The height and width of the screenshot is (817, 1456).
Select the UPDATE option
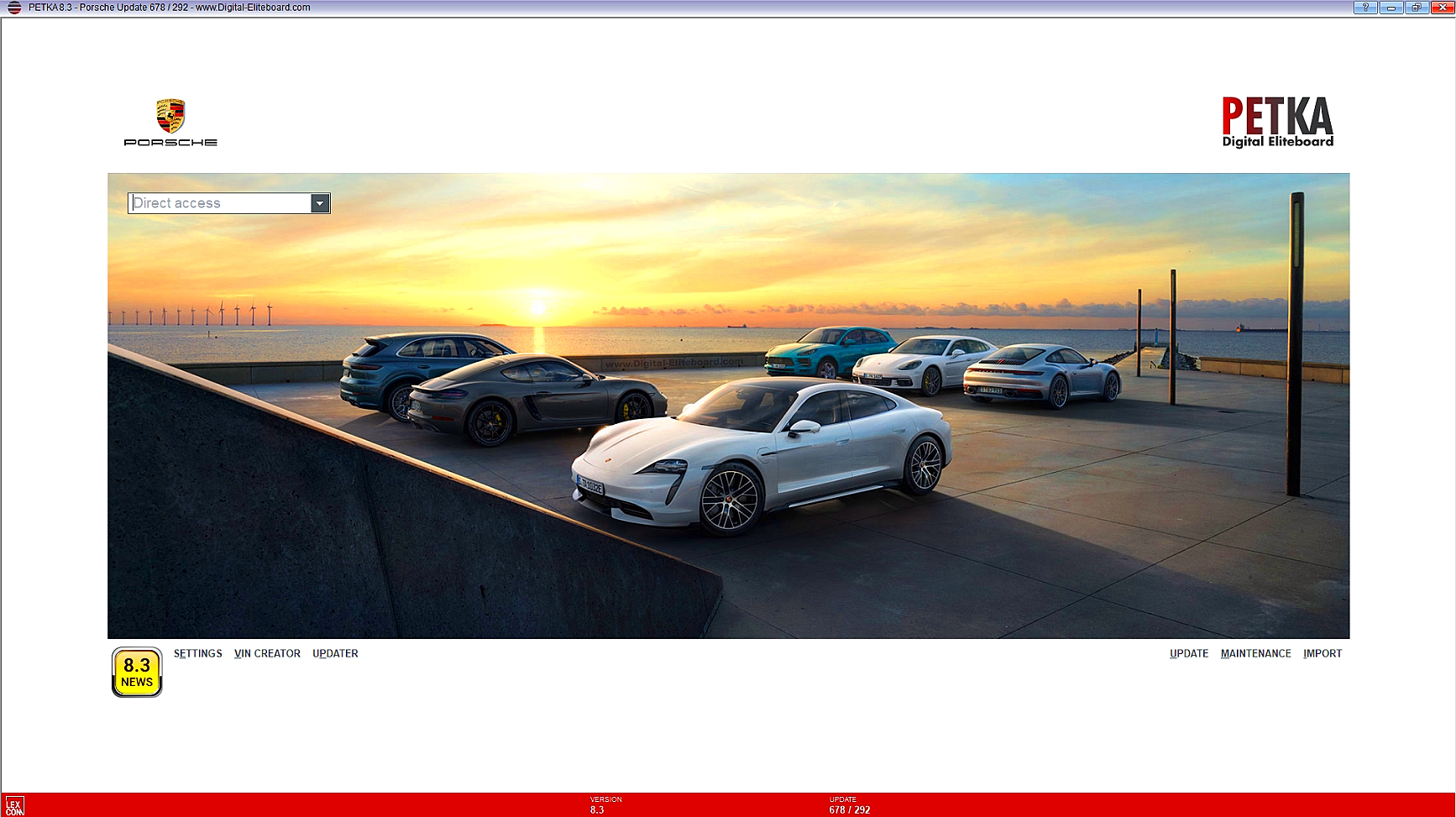pos(1189,653)
